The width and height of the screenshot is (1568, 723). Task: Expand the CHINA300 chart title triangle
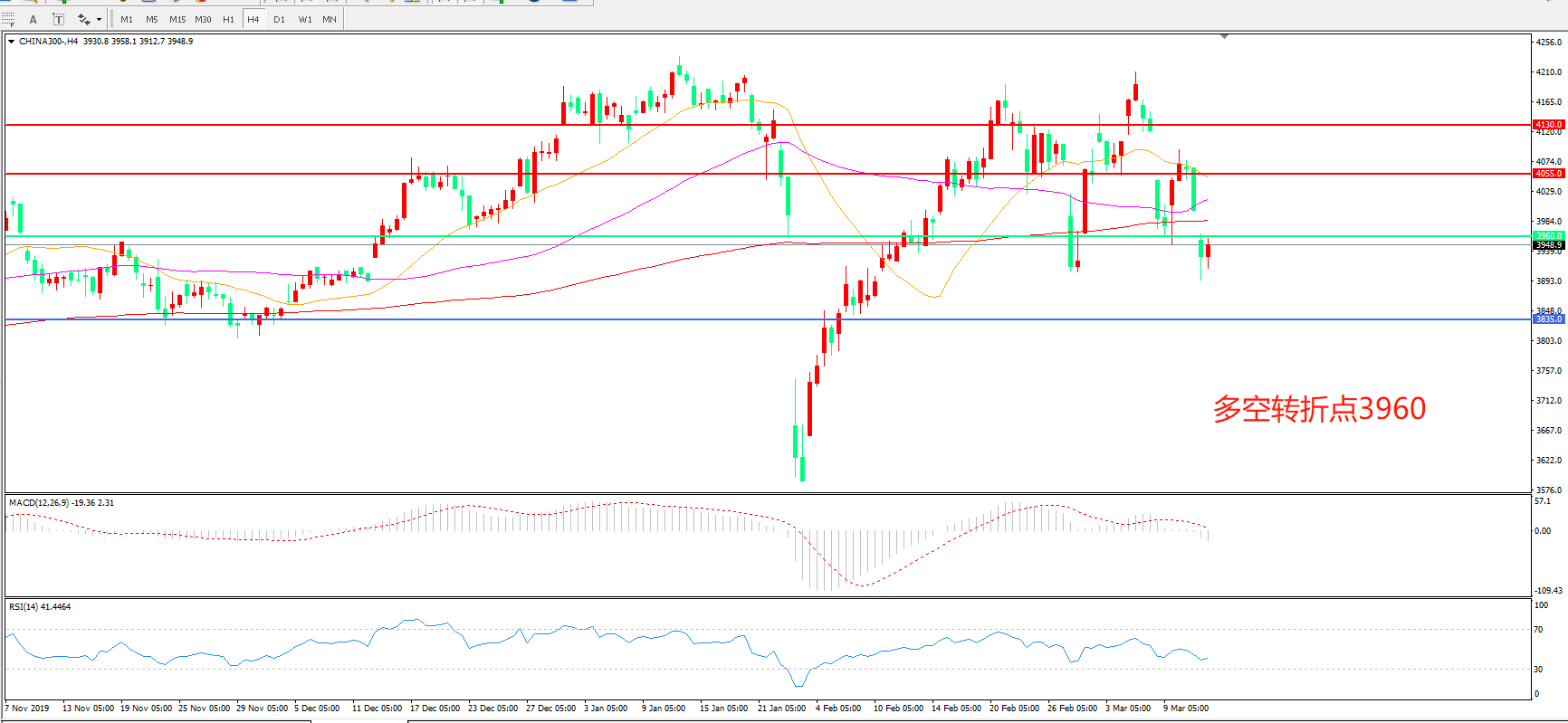coord(11,42)
